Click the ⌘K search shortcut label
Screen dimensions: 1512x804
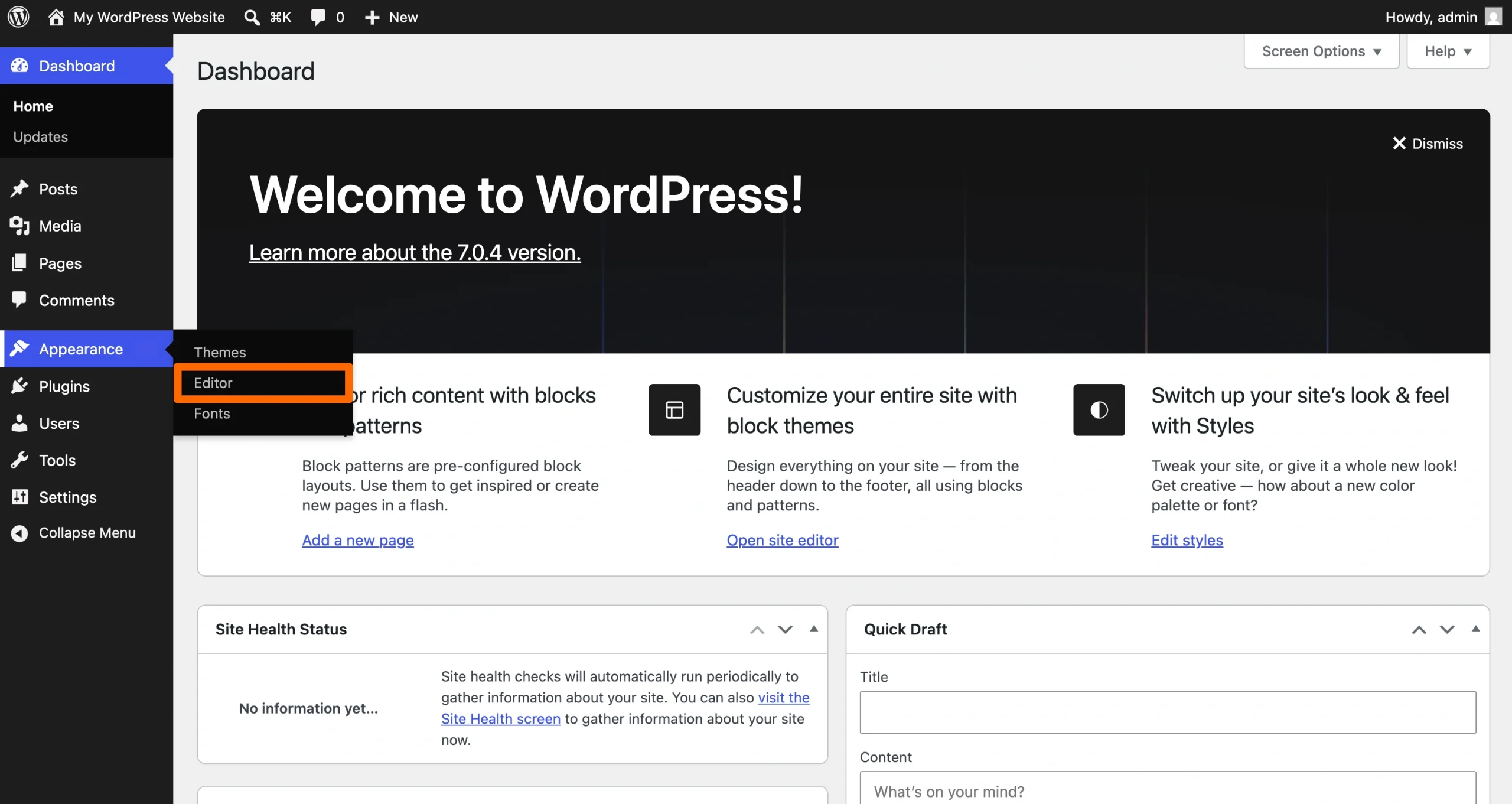(281, 17)
